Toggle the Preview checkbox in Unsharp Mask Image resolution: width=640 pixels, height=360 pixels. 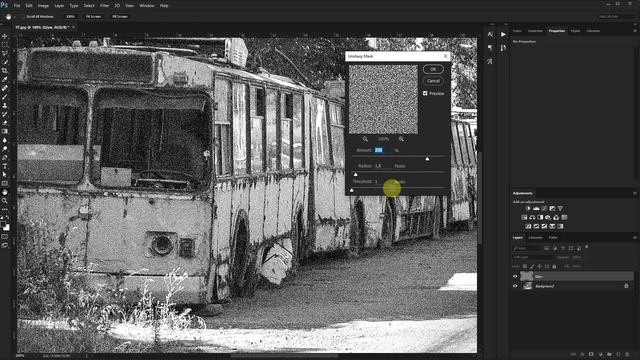pos(425,93)
